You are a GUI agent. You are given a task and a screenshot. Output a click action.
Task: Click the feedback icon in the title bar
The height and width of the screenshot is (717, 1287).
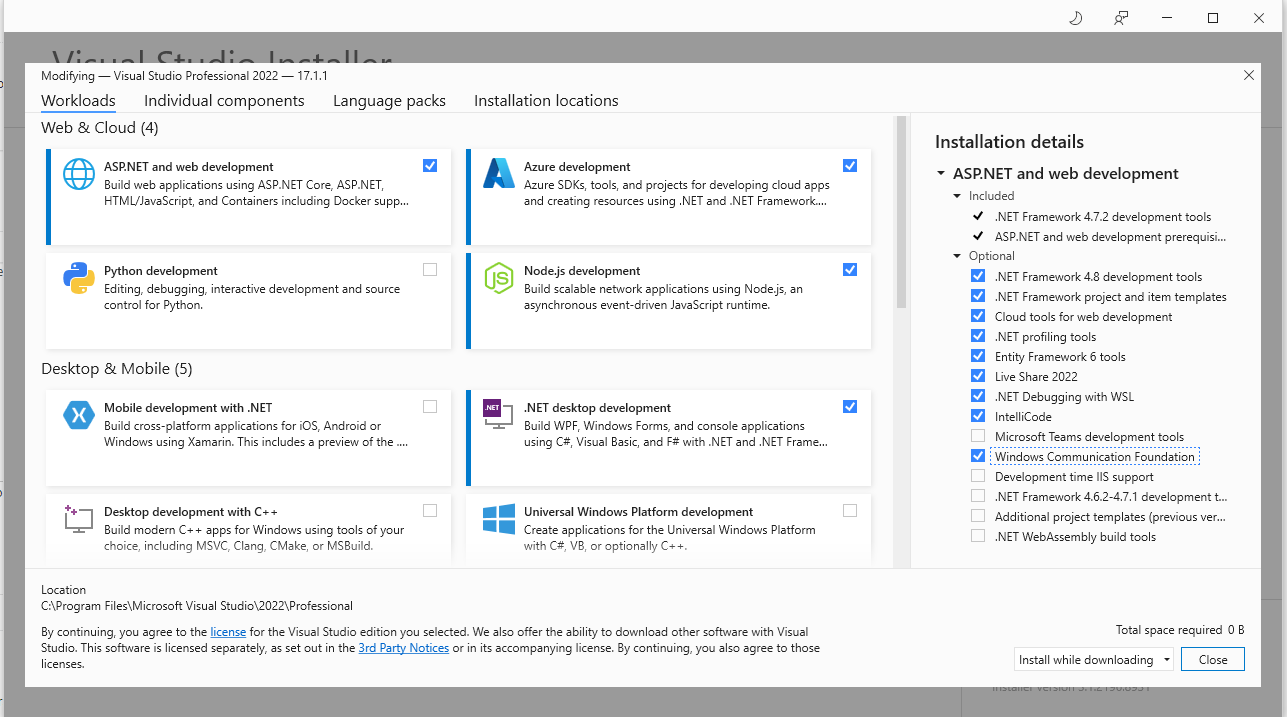[1121, 17]
